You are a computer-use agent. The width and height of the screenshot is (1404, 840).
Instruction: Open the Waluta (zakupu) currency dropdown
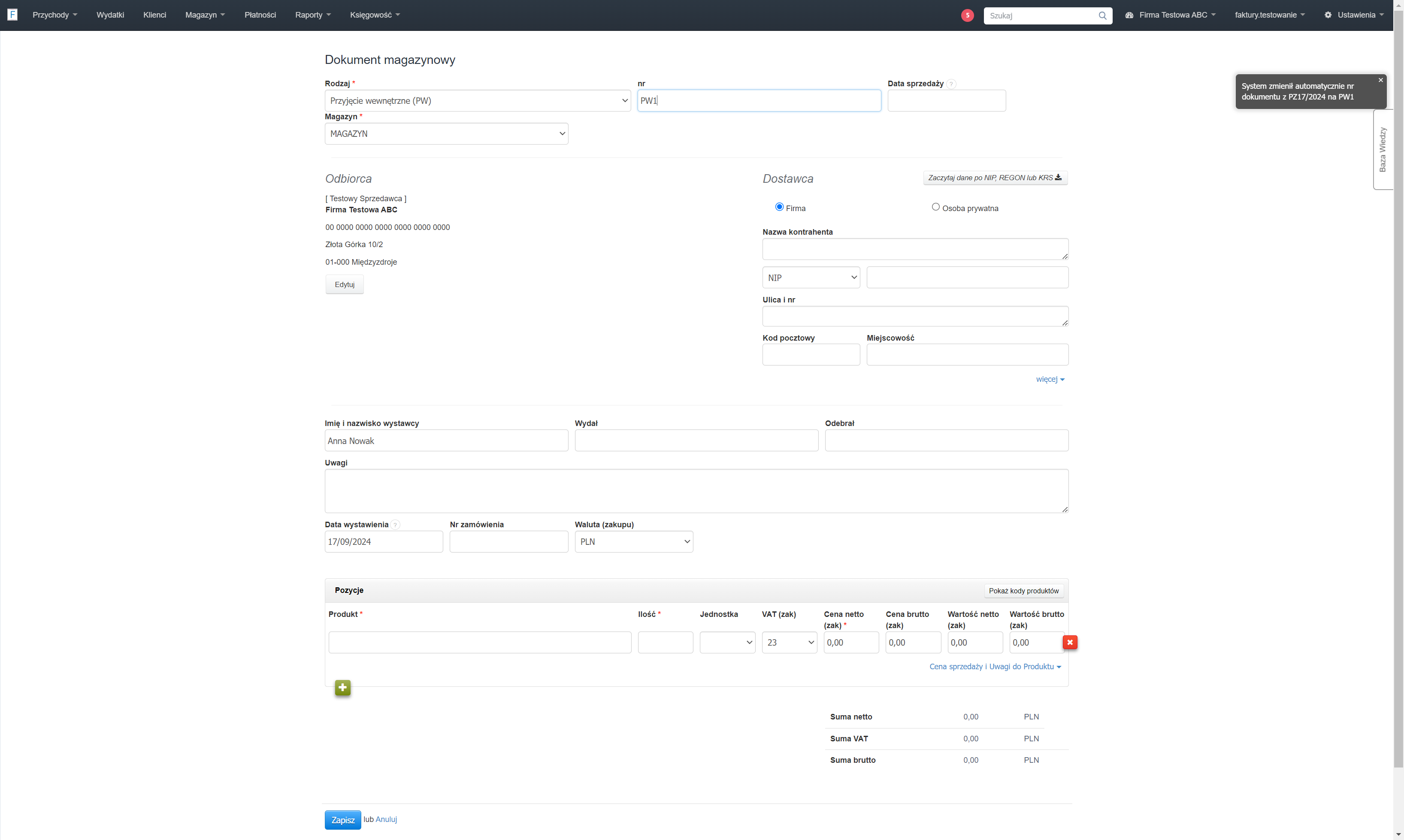[634, 542]
